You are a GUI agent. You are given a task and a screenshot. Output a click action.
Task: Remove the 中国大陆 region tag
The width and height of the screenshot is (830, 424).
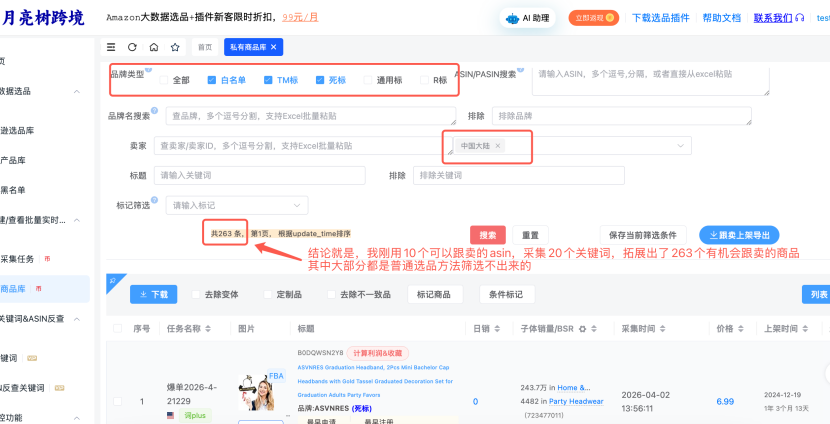tap(498, 146)
